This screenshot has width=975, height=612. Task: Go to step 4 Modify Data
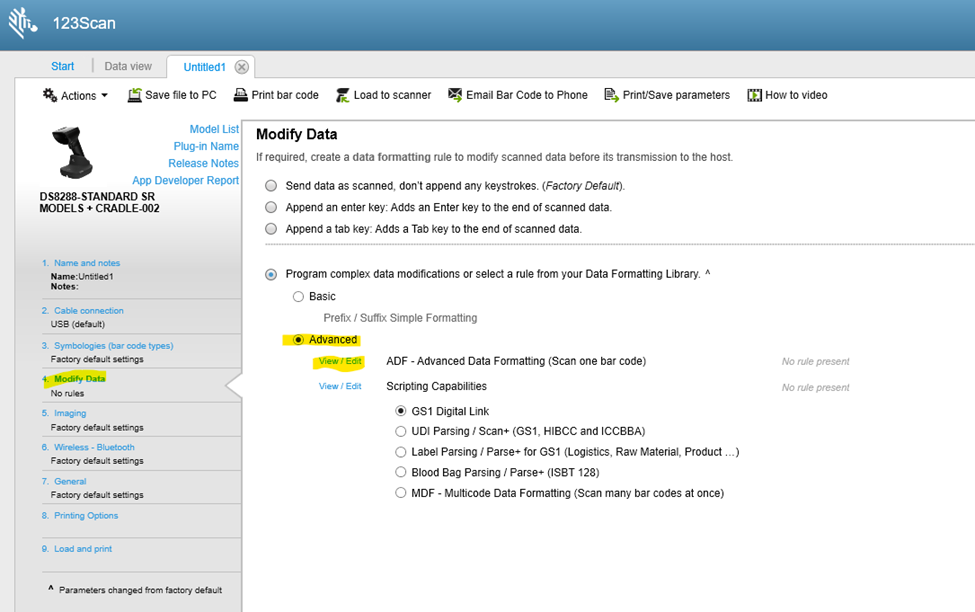pyautogui.click(x=80, y=379)
